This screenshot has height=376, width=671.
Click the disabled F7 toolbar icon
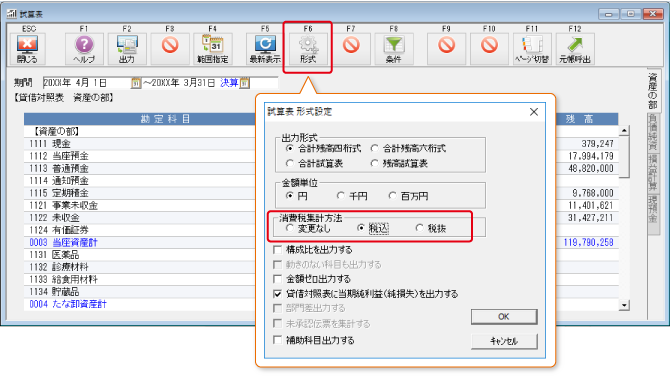pyautogui.click(x=351, y=49)
